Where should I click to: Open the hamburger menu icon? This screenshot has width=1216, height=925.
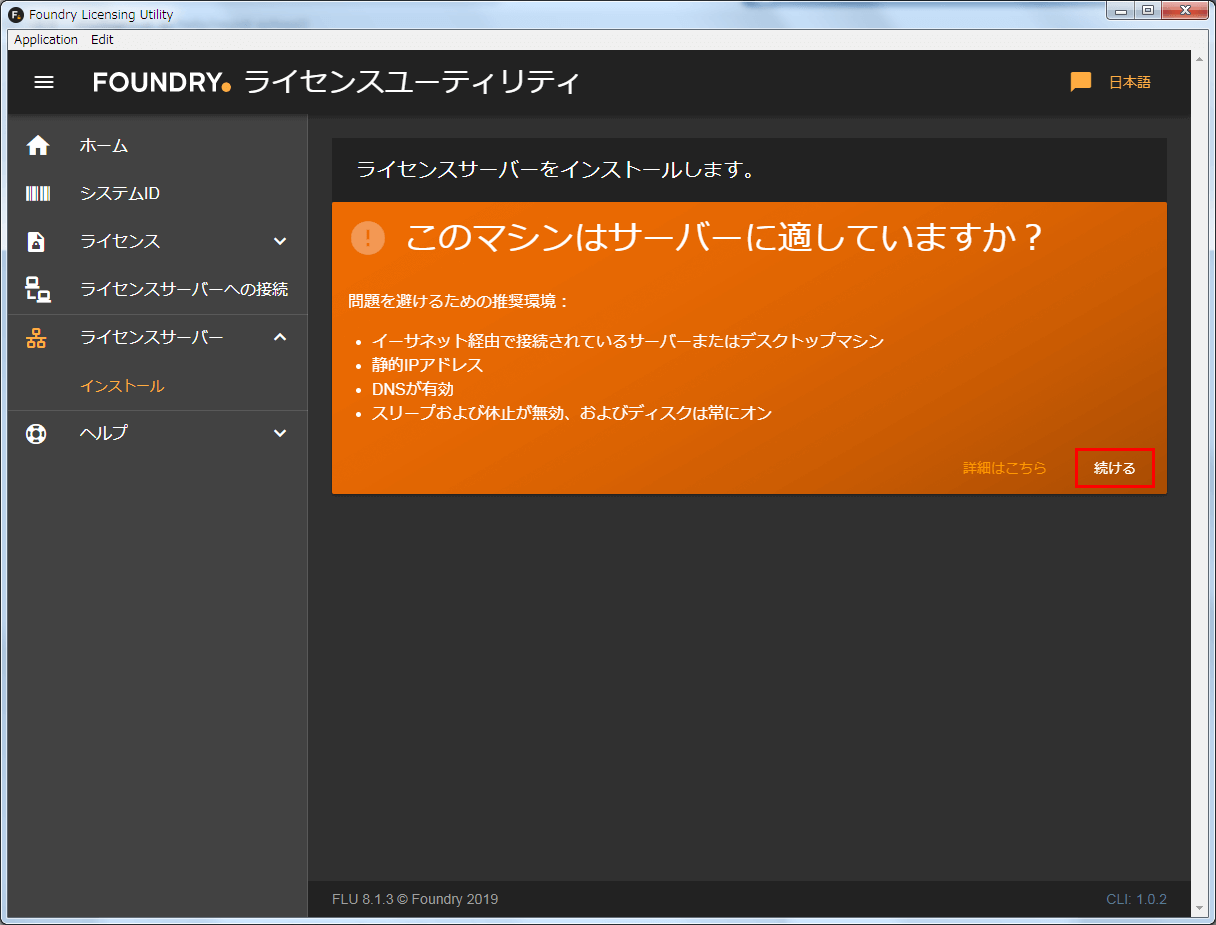coord(44,82)
